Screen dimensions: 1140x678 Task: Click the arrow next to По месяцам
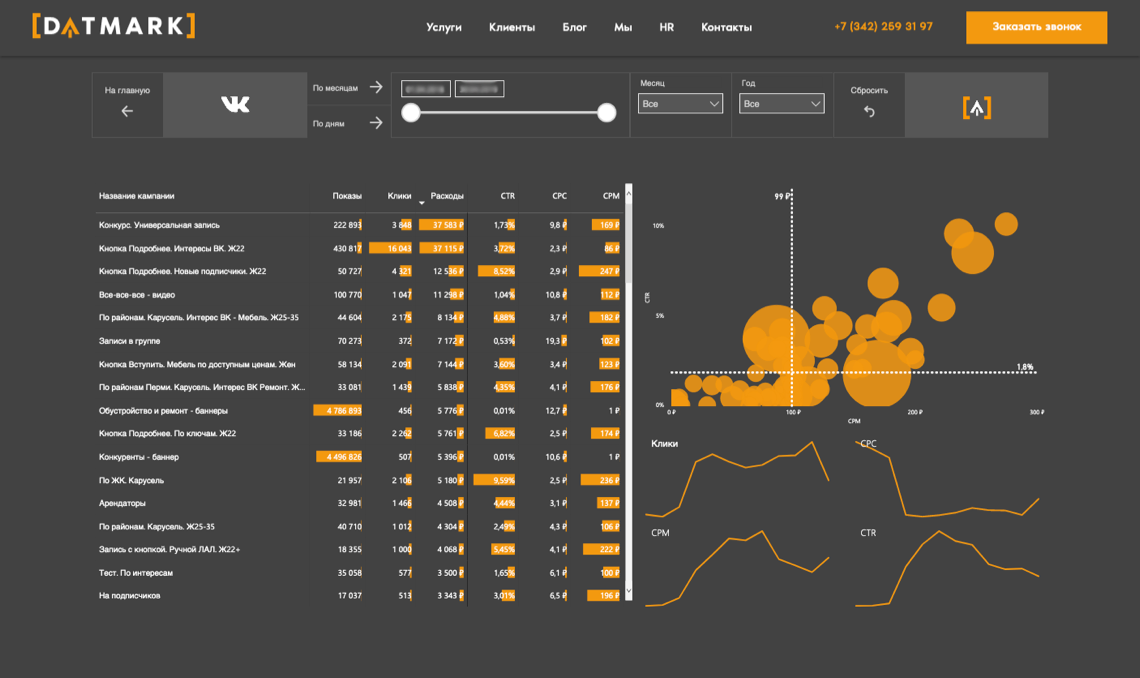[376, 87]
